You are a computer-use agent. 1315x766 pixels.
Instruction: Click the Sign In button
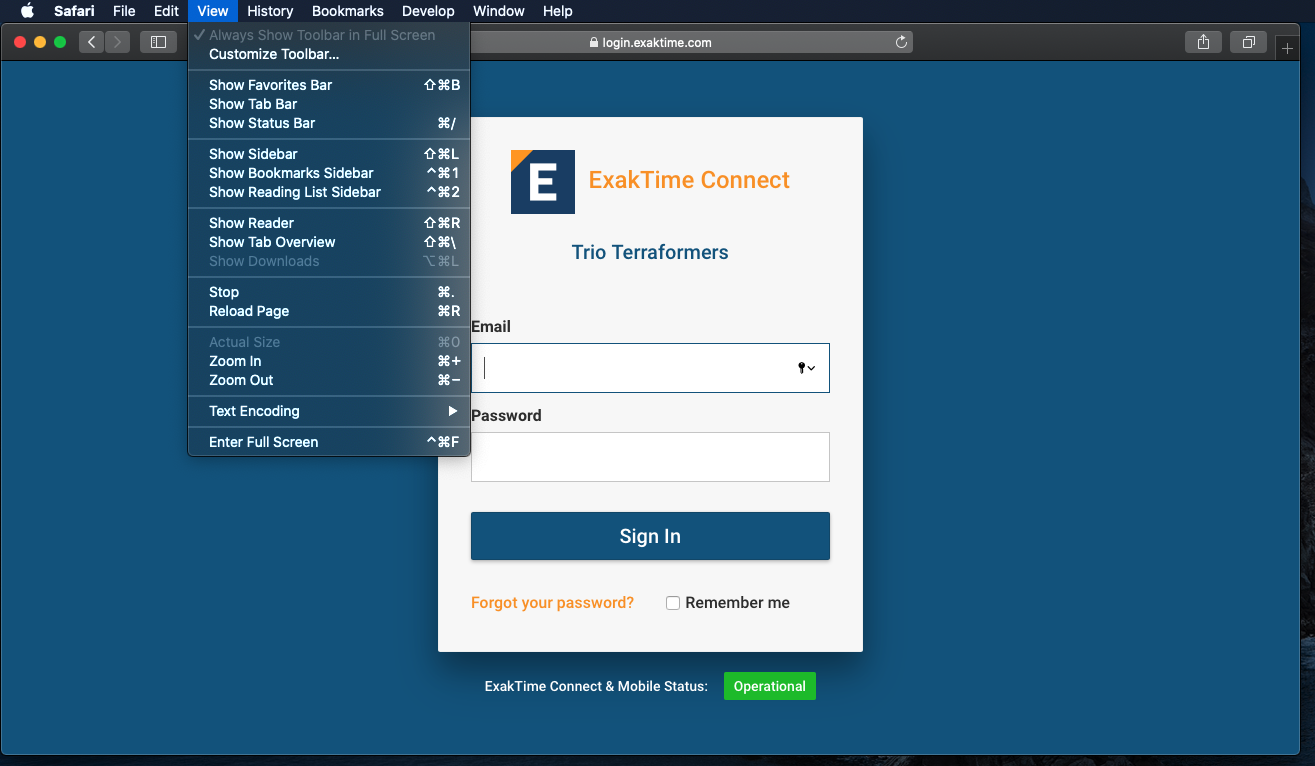point(650,536)
